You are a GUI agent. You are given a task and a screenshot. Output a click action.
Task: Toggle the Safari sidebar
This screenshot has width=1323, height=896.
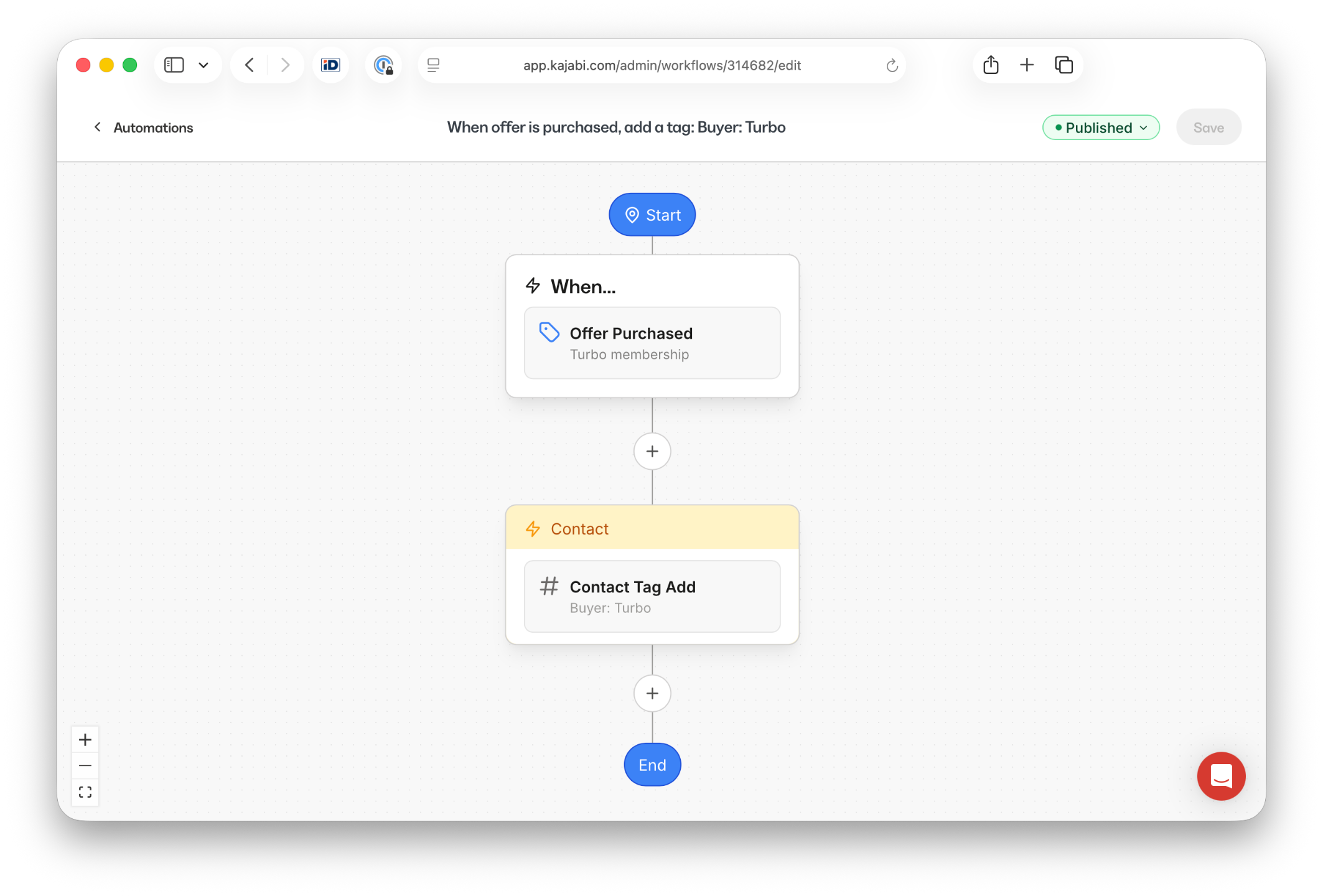[174, 65]
